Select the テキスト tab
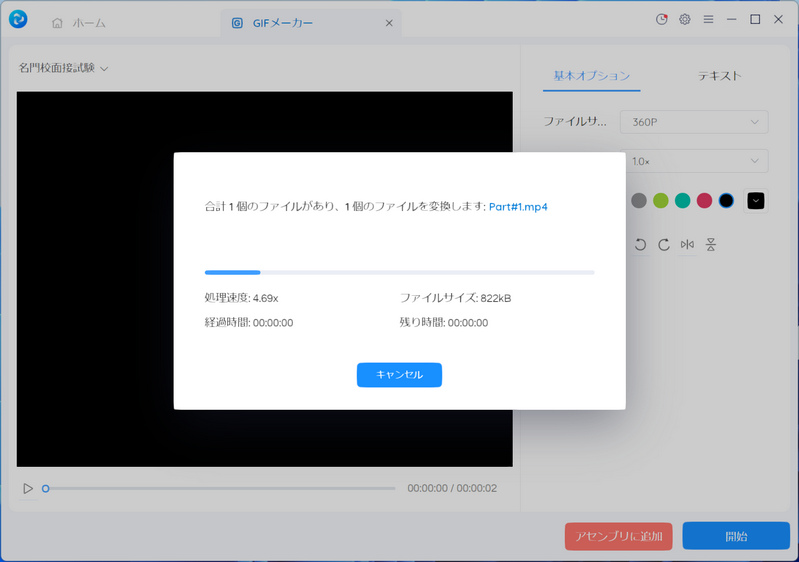 pos(719,76)
